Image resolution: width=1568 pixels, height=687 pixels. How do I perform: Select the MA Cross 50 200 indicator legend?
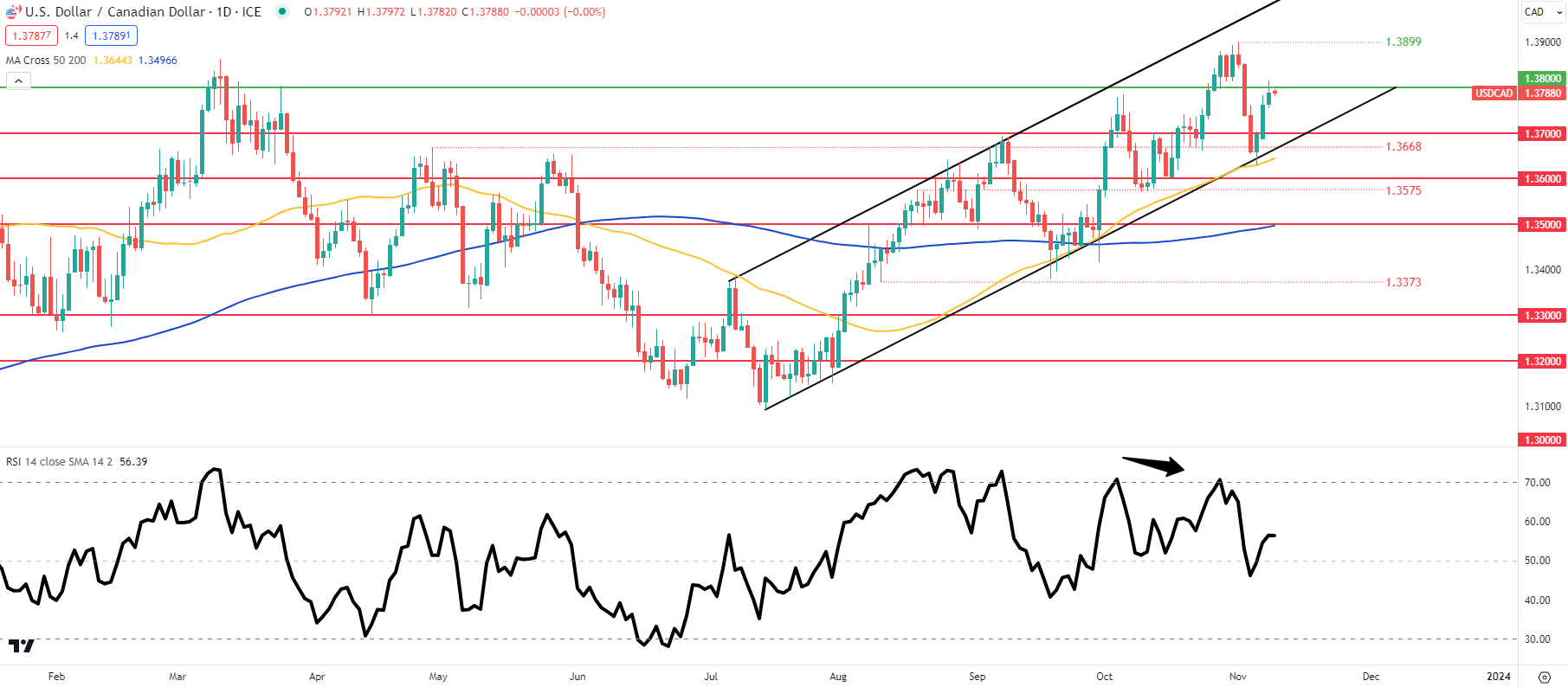pyautogui.click(x=46, y=61)
